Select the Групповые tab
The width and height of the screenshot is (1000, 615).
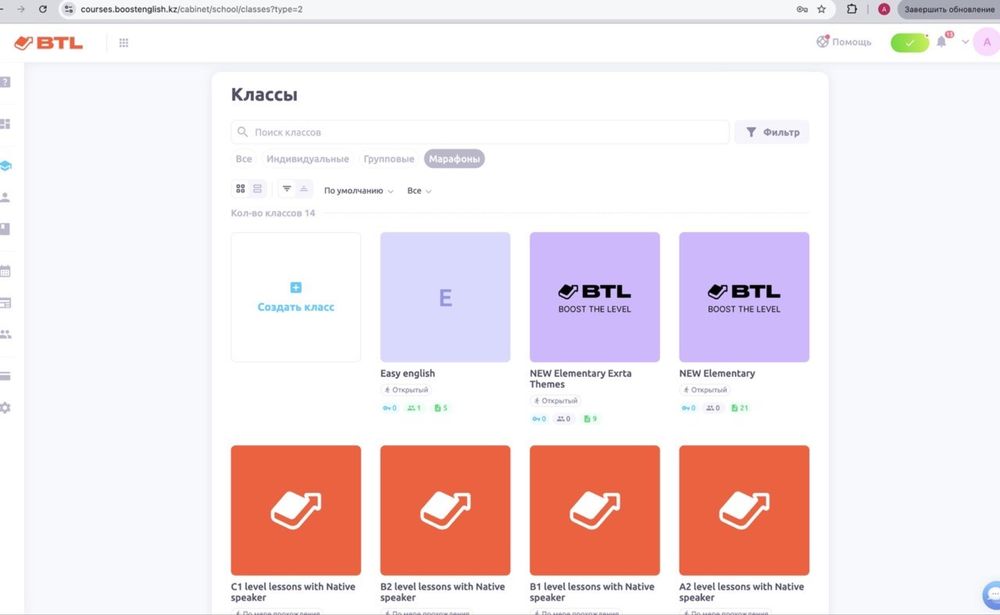[x=388, y=159]
